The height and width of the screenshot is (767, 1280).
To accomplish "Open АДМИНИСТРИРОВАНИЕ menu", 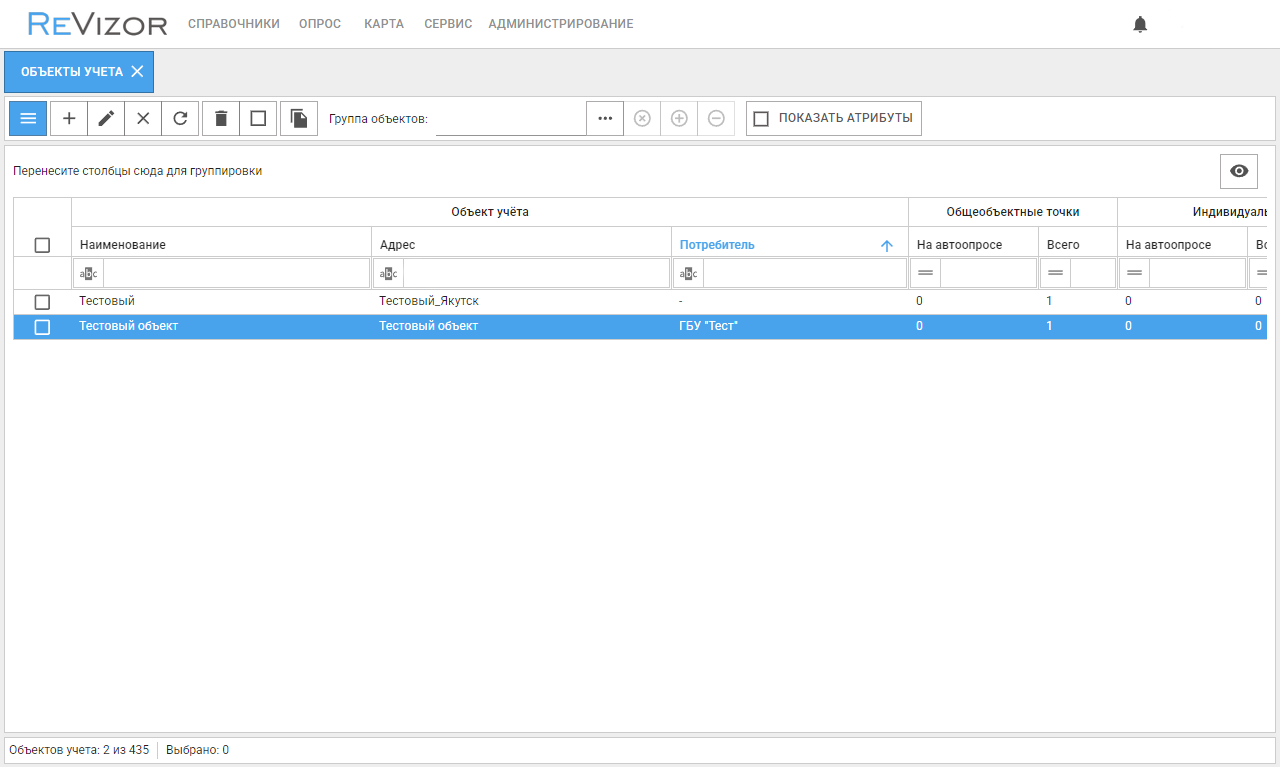I will pos(561,24).
